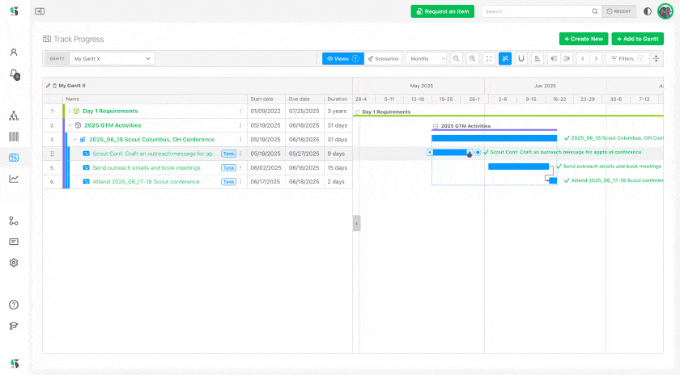Open the line chart analytics icon
This screenshot has width=680, height=375.
[x=14, y=179]
